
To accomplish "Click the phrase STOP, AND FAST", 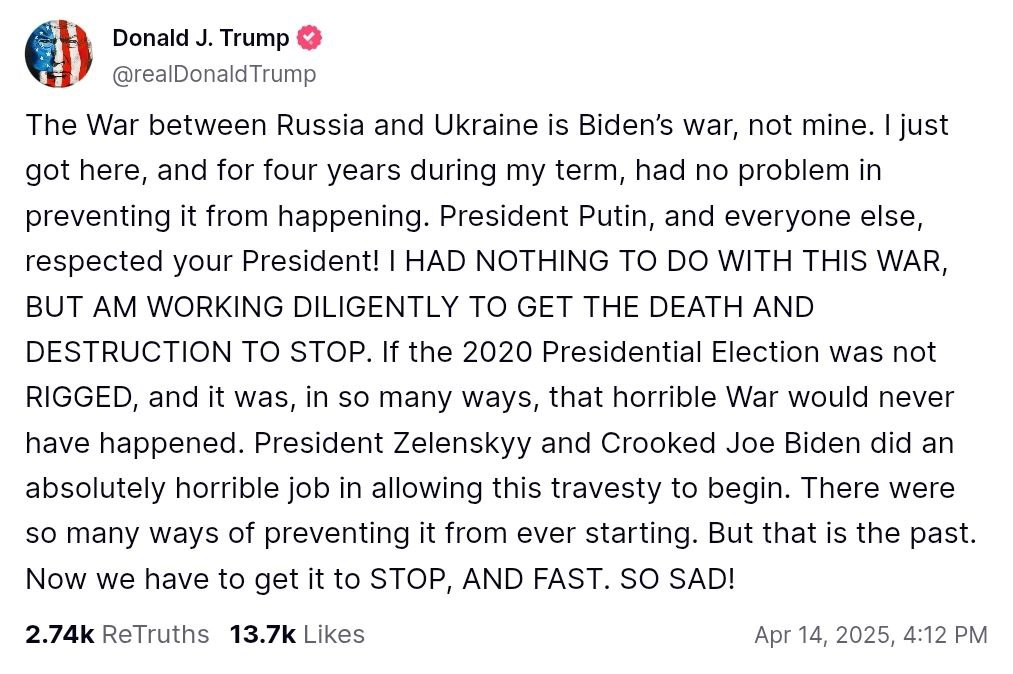I will coord(484,578).
